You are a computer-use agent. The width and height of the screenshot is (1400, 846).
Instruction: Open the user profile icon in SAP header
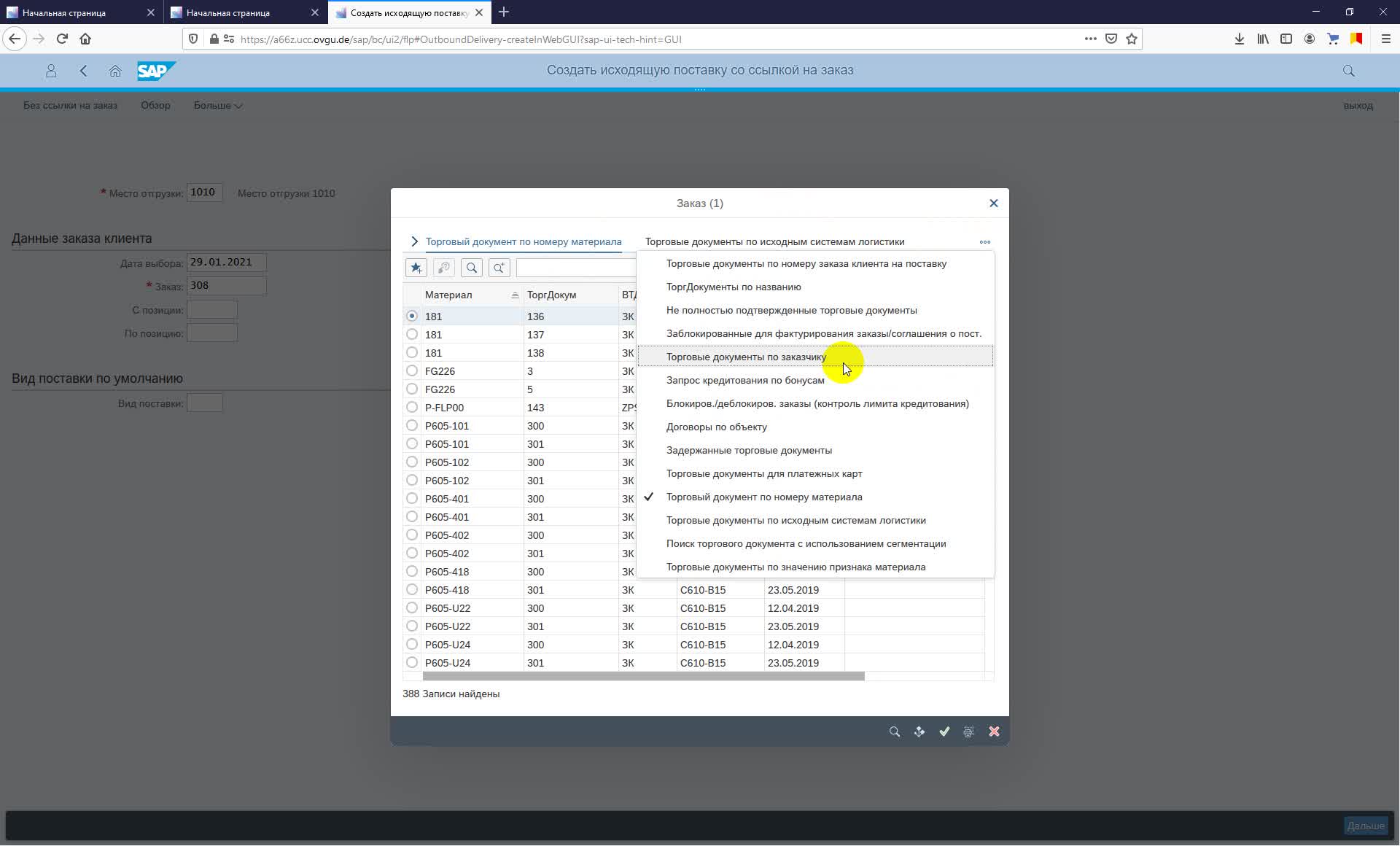pyautogui.click(x=51, y=71)
